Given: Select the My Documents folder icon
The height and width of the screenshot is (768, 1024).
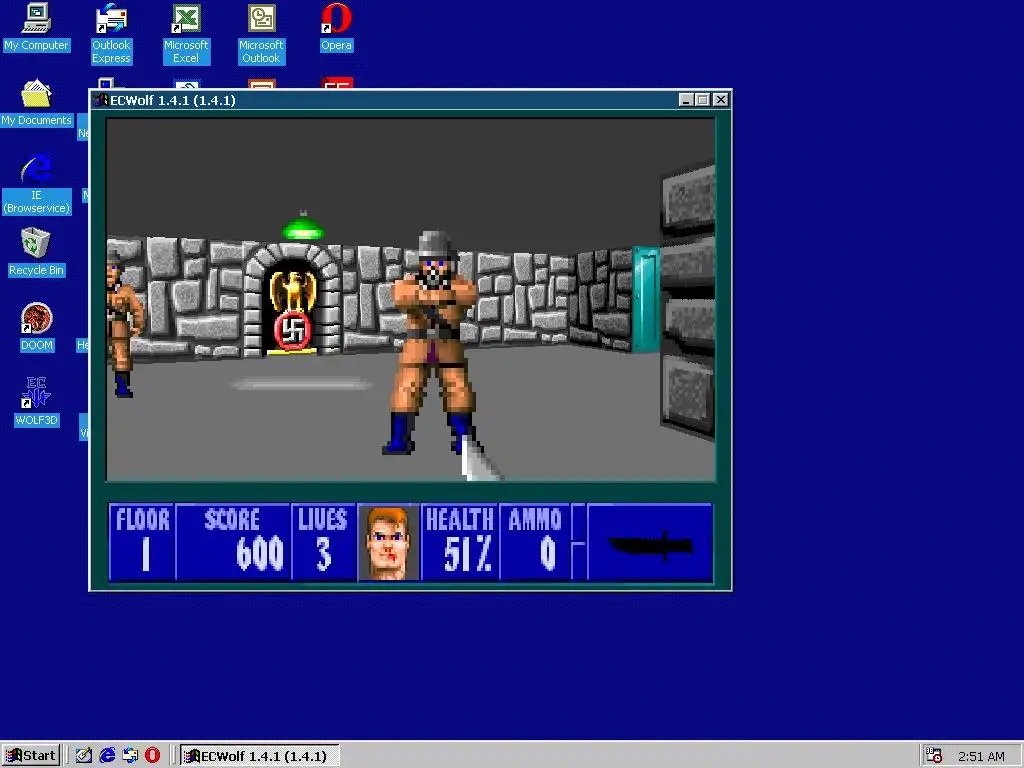Looking at the screenshot, I should (36, 103).
